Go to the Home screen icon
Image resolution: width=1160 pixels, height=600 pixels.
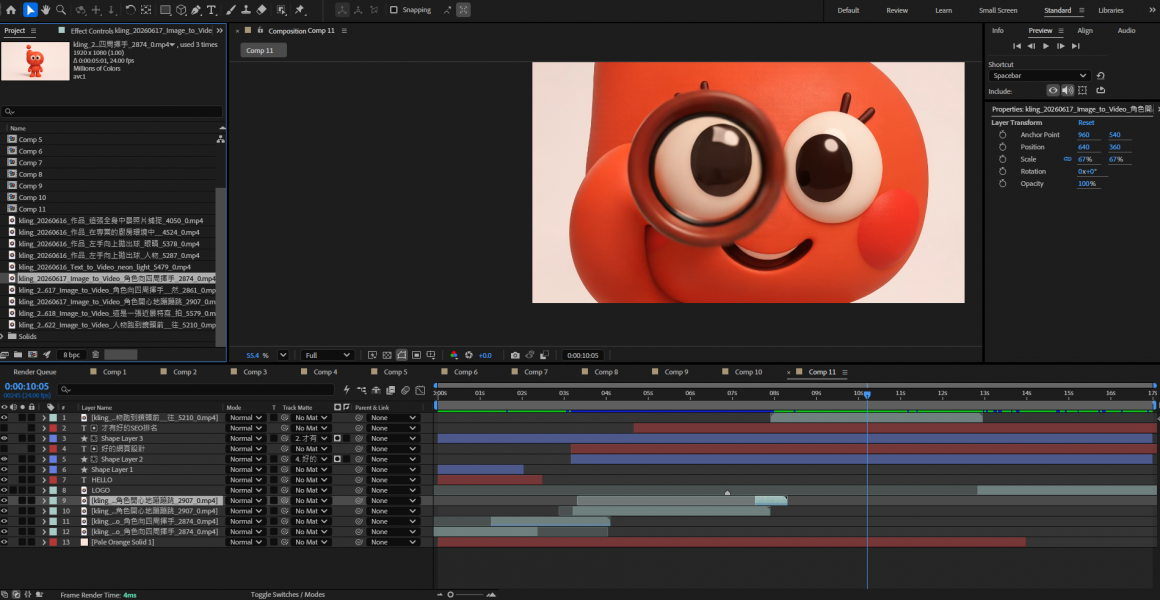coord(11,10)
